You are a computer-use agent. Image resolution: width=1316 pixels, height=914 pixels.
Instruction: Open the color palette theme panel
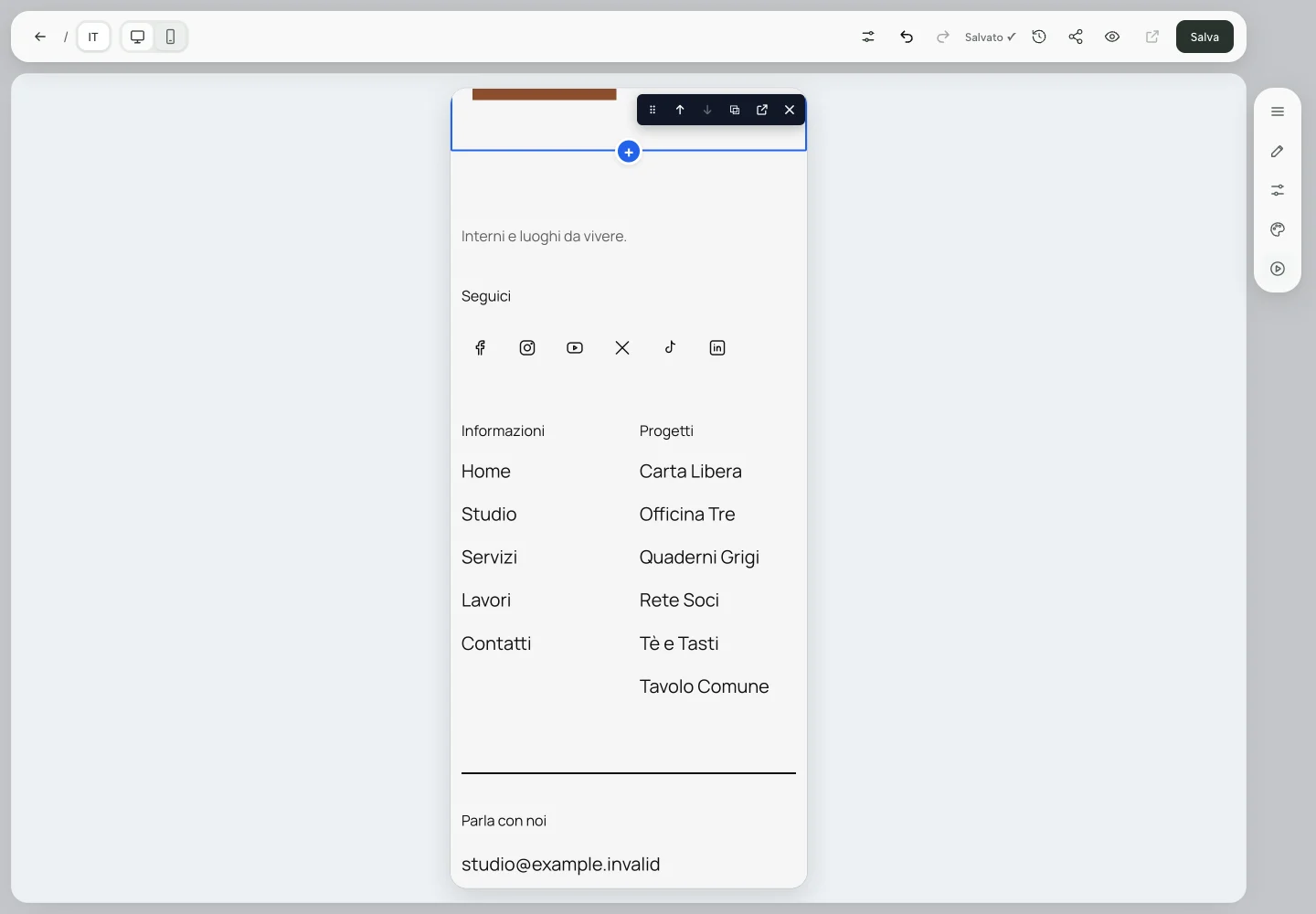tap(1278, 229)
